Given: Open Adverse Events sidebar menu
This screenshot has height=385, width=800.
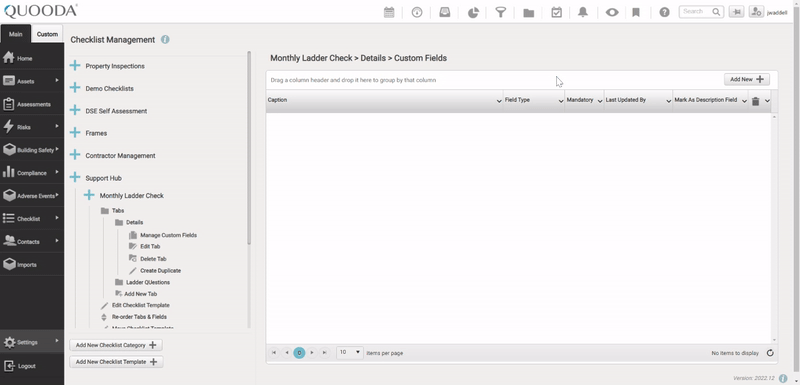Looking at the screenshot, I should [x=32, y=196].
